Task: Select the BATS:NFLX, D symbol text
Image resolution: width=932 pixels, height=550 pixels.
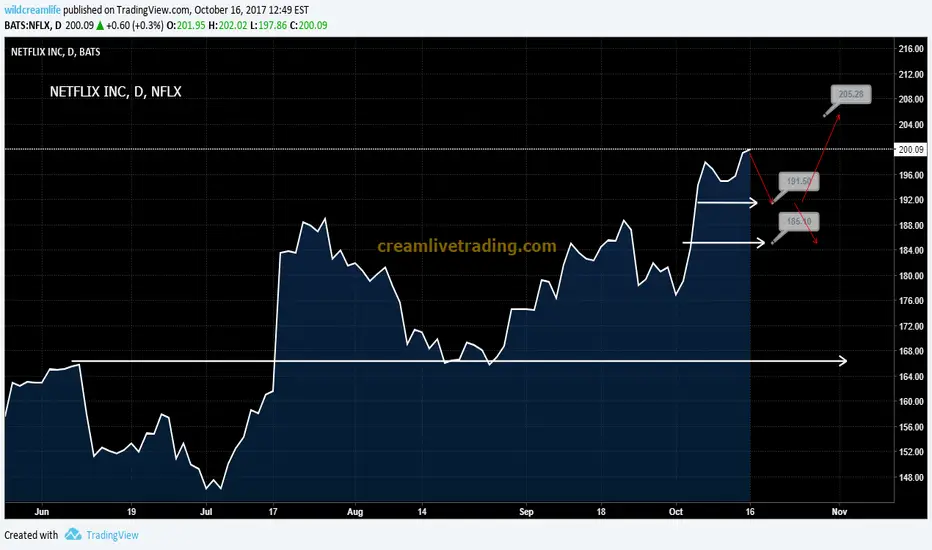Action: [x=33, y=26]
